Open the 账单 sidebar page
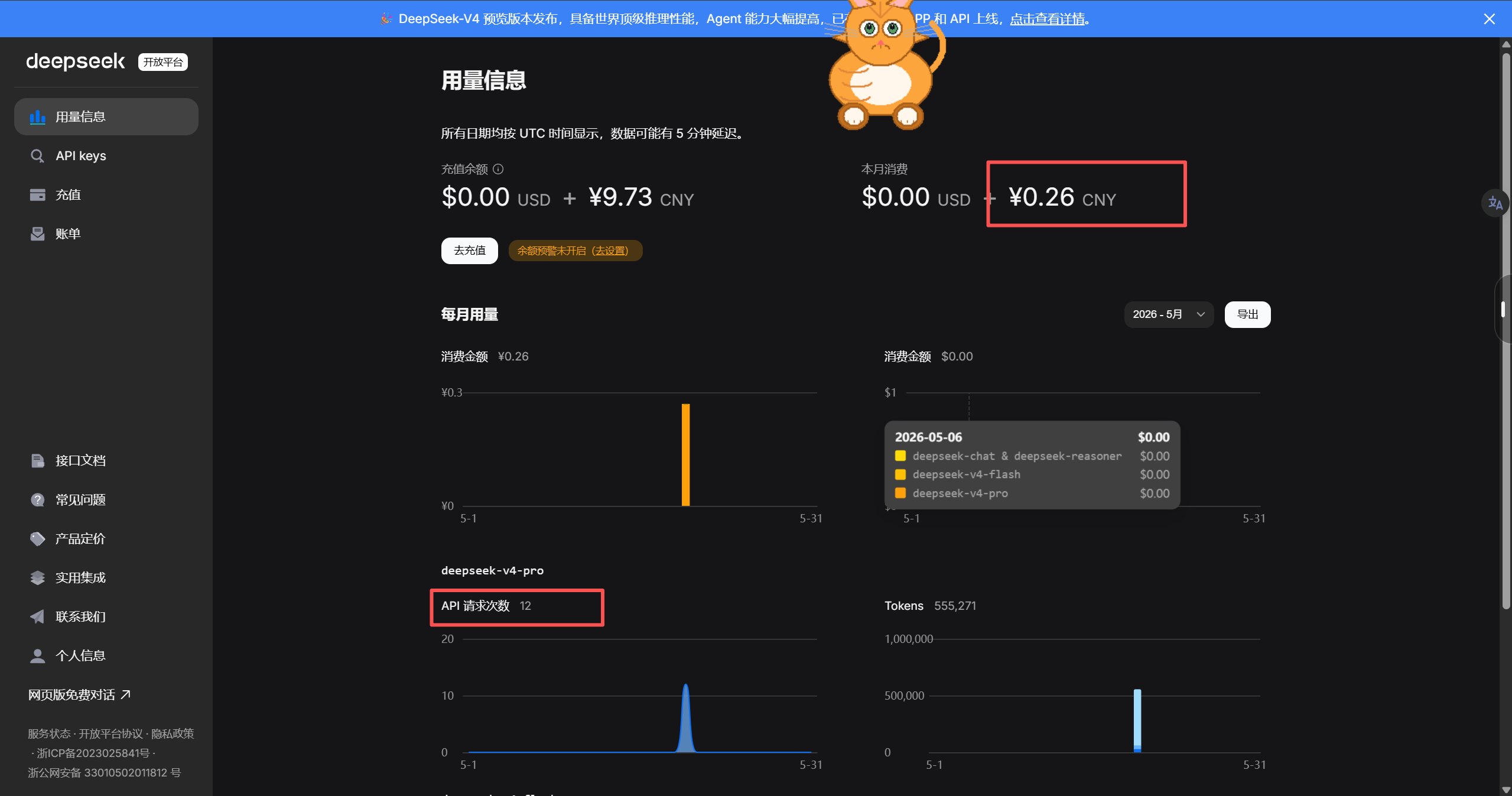The height and width of the screenshot is (796, 1512). (106, 234)
